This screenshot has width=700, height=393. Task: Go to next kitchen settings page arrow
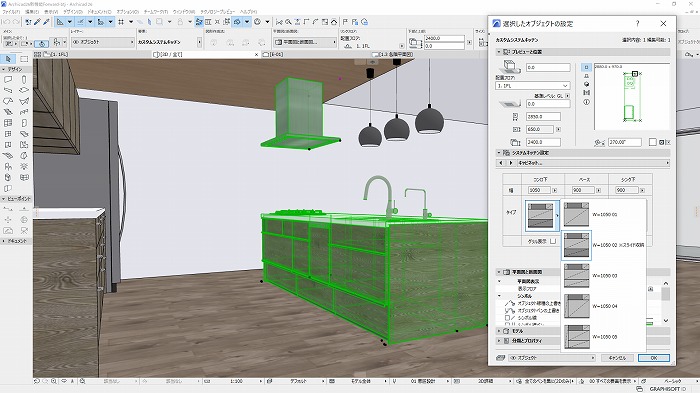tap(511, 163)
